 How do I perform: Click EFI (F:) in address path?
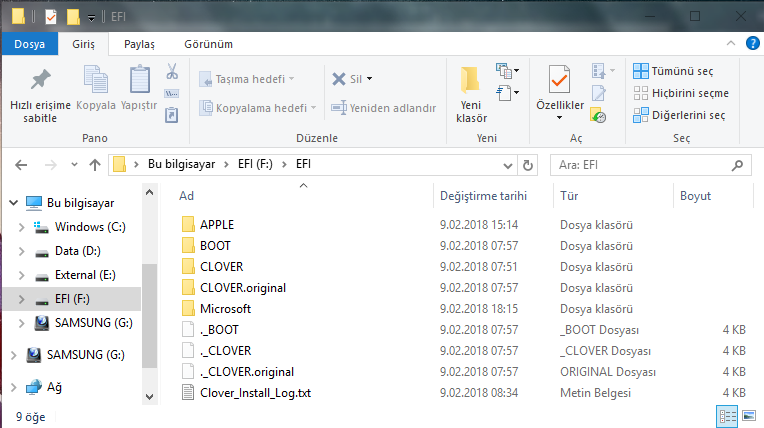255,164
